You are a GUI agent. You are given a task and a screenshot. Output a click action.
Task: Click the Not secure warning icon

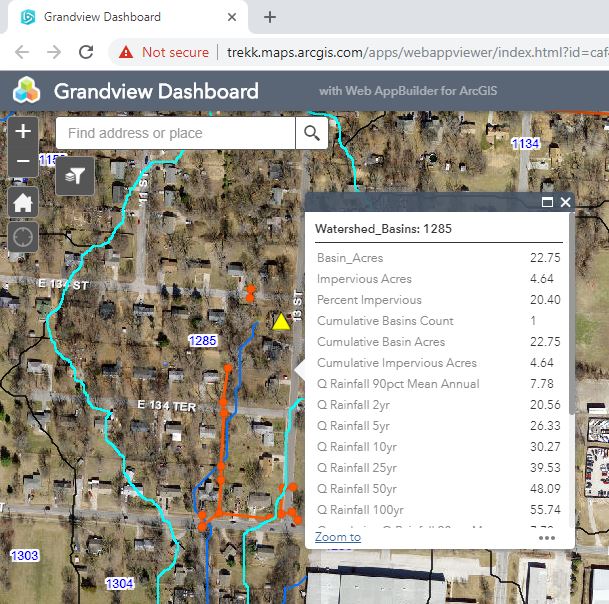click(126, 52)
